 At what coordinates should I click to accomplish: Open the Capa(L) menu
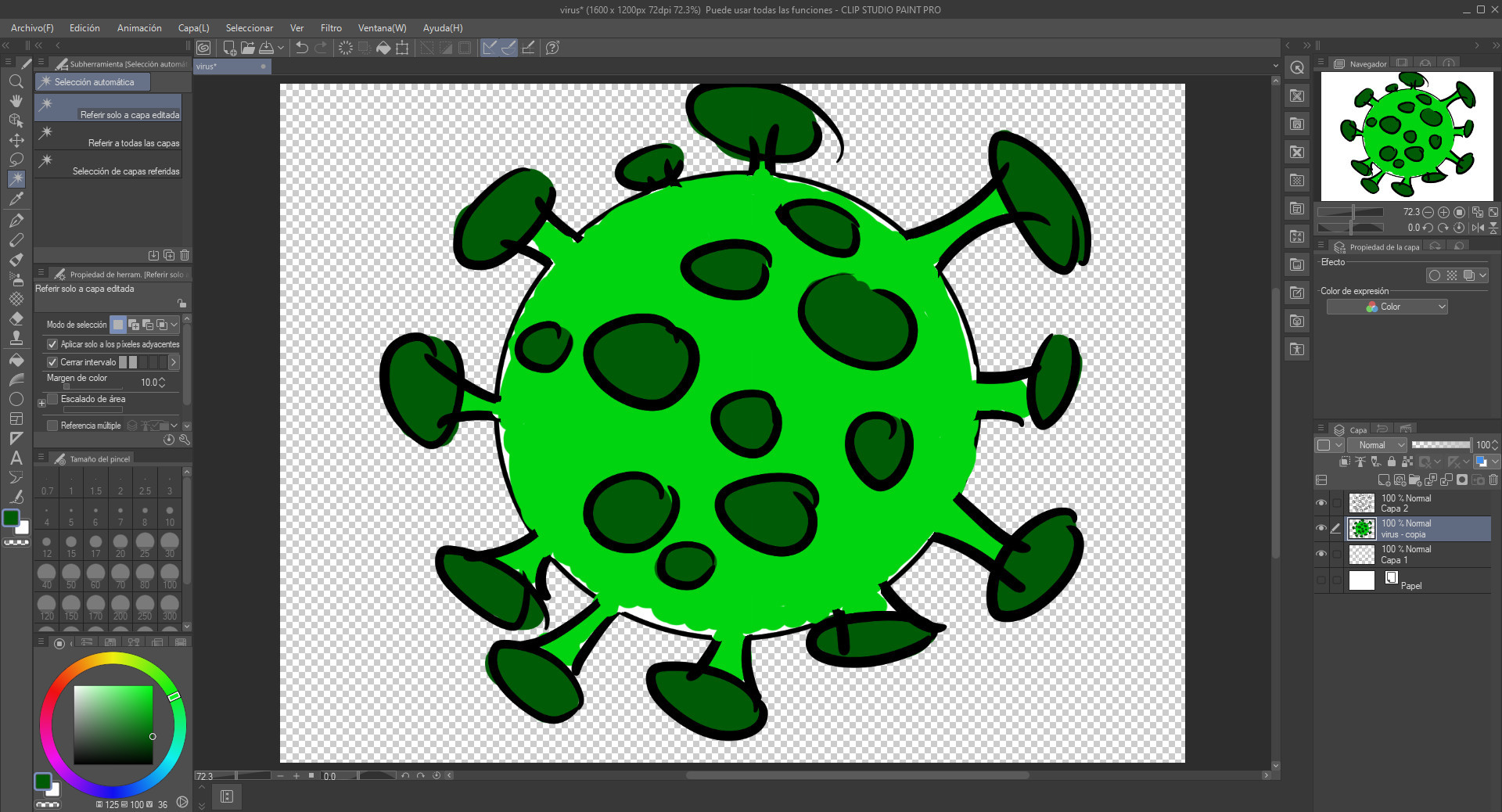click(194, 28)
